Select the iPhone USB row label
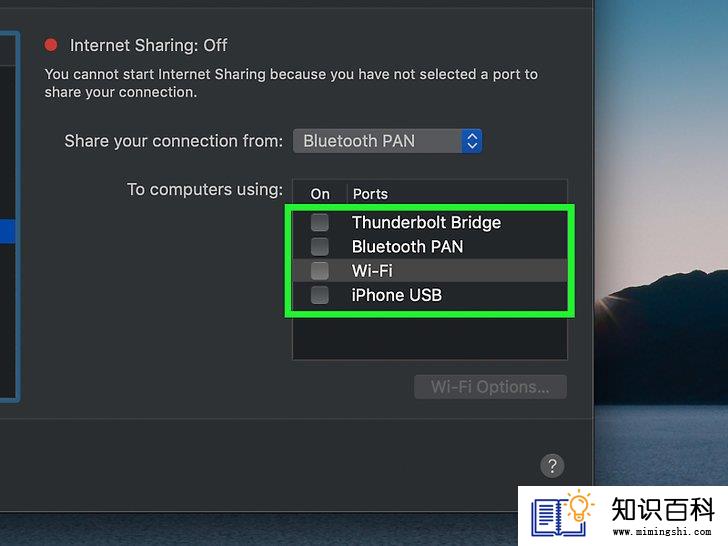This screenshot has height=546, width=728. point(396,295)
